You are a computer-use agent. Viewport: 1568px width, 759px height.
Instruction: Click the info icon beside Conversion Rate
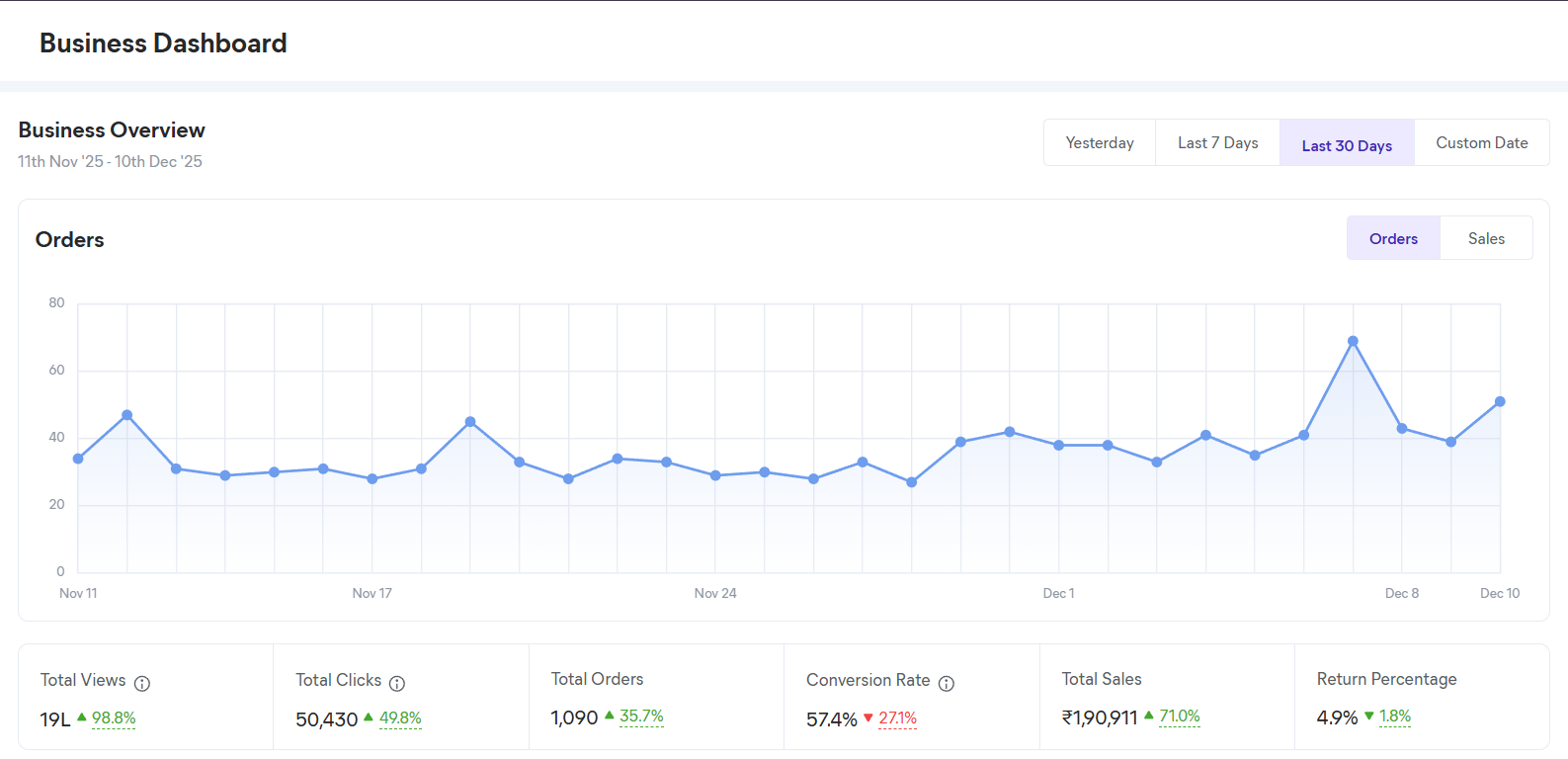[x=947, y=684]
